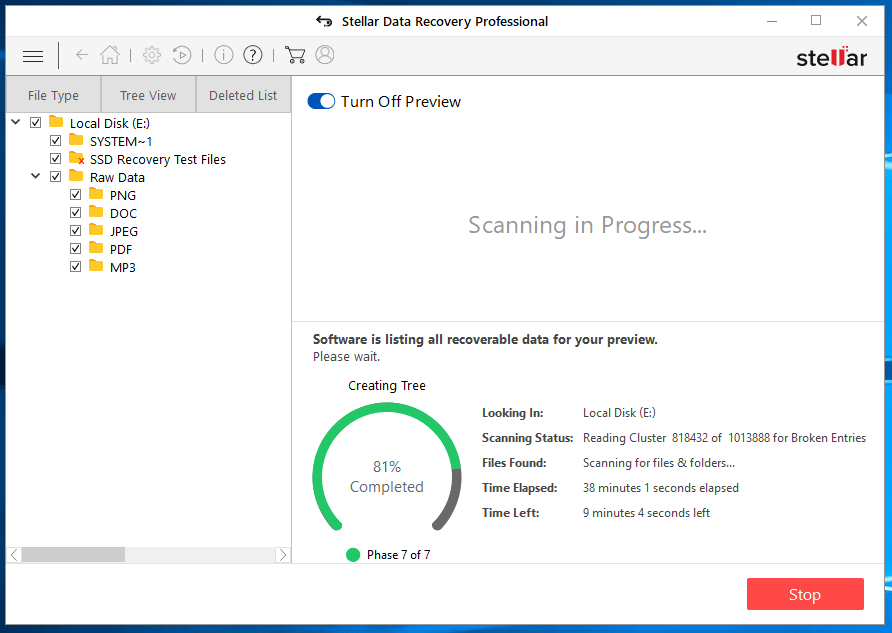
Task: Uncheck SSD Recovery Test Files checkbox
Action: pos(55,159)
